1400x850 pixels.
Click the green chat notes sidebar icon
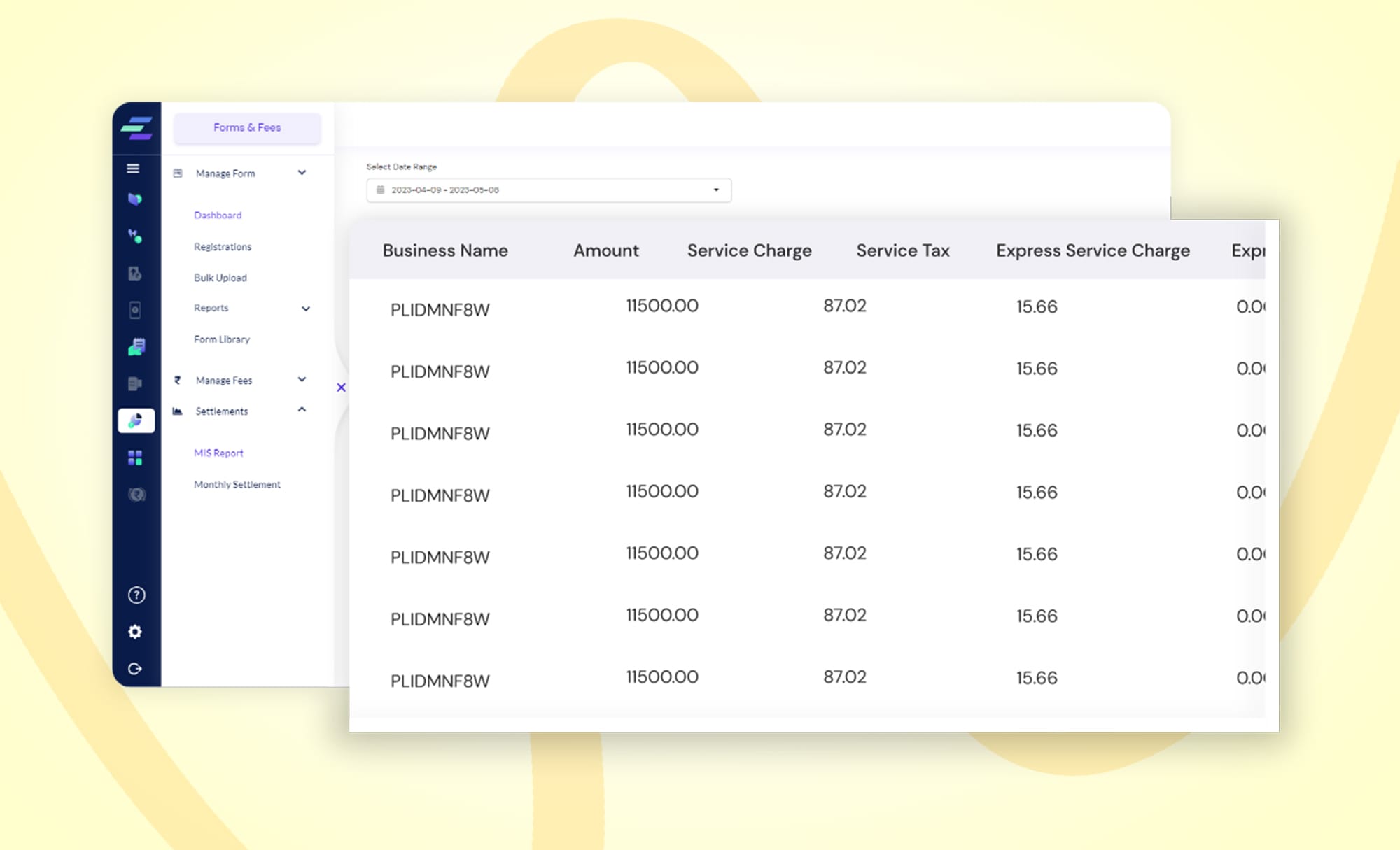click(136, 347)
